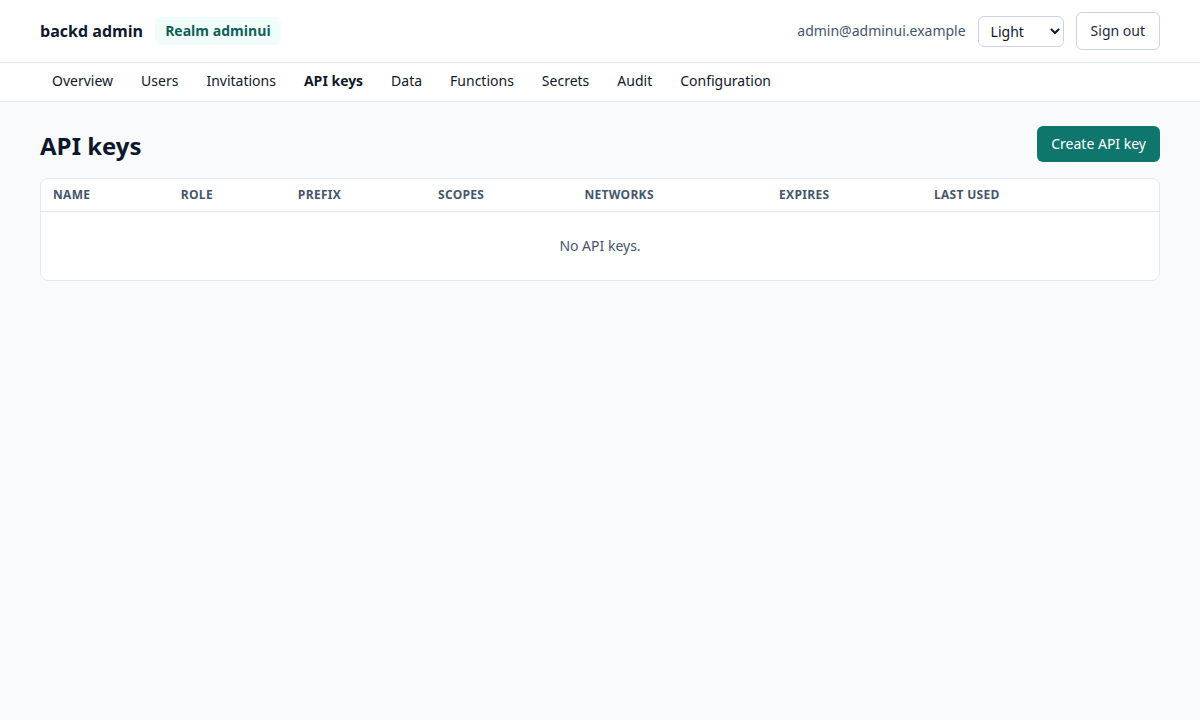1200x720 pixels.
Task: Go to the Users tab
Action: [159, 81]
